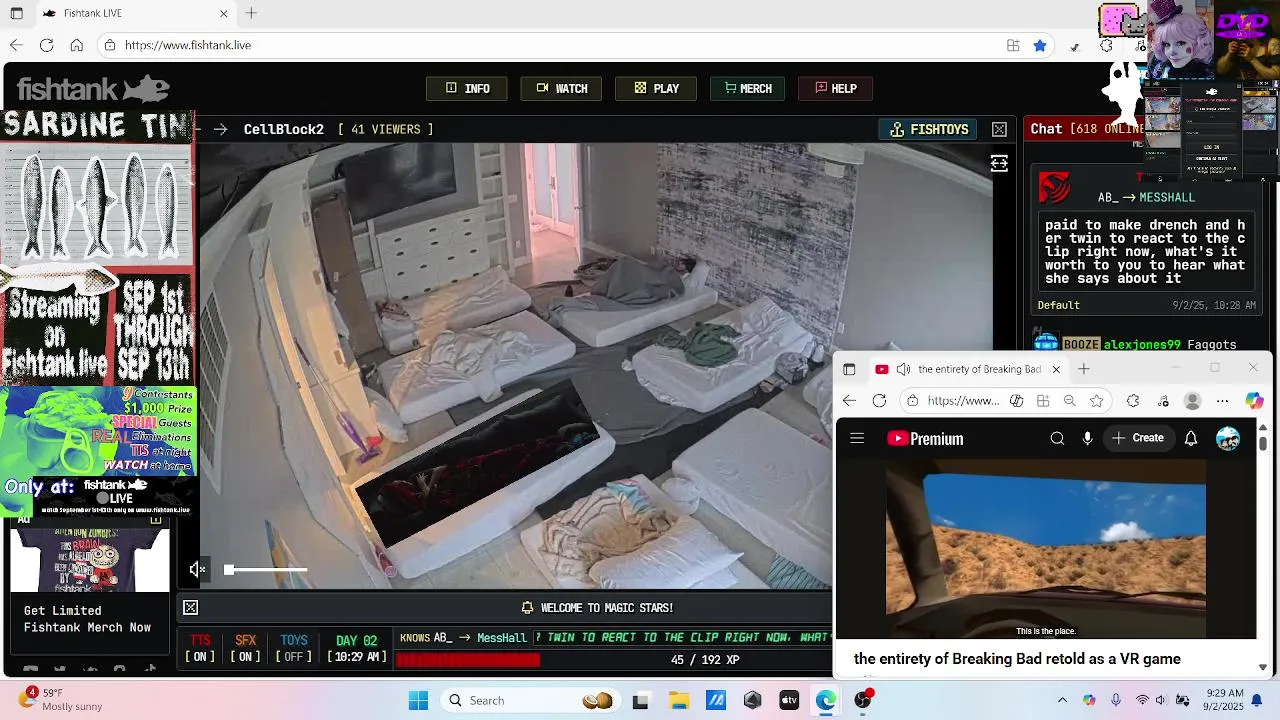This screenshot has height=720, width=1280.
Task: Go to home page in main browser
Action: [76, 45]
